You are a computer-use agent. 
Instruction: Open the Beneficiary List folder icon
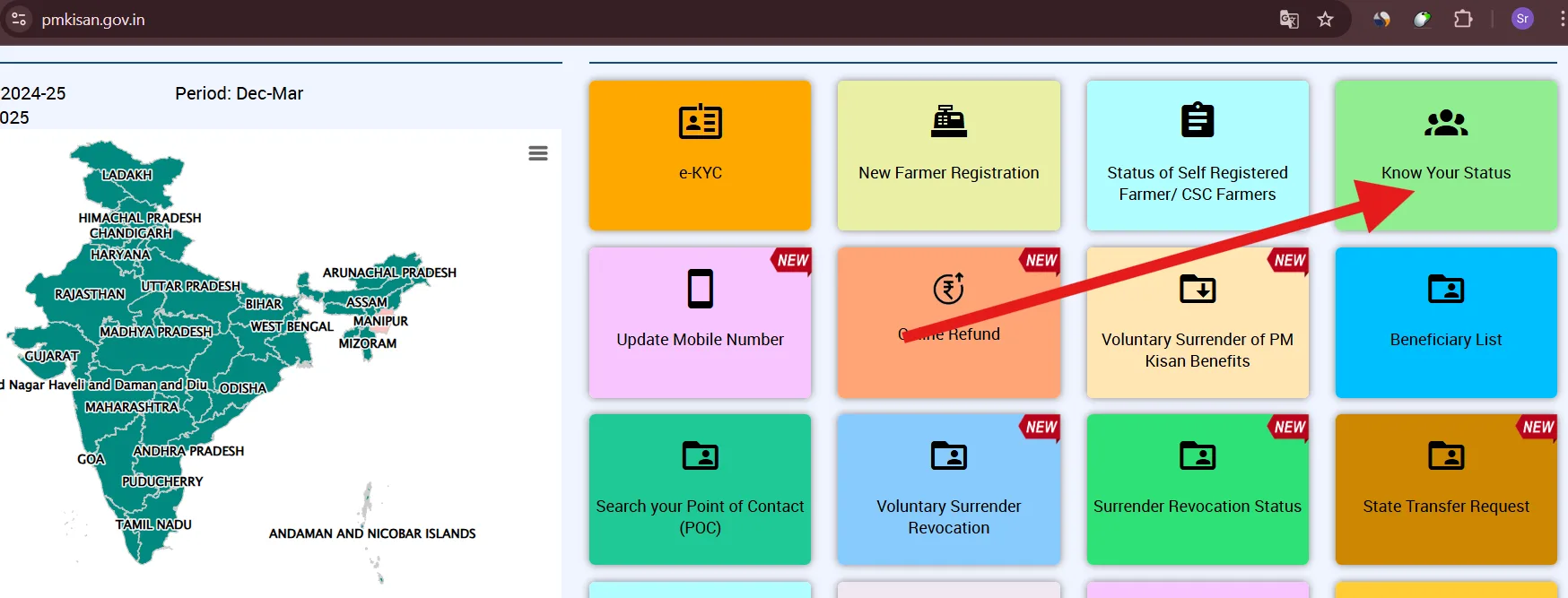point(1446,289)
